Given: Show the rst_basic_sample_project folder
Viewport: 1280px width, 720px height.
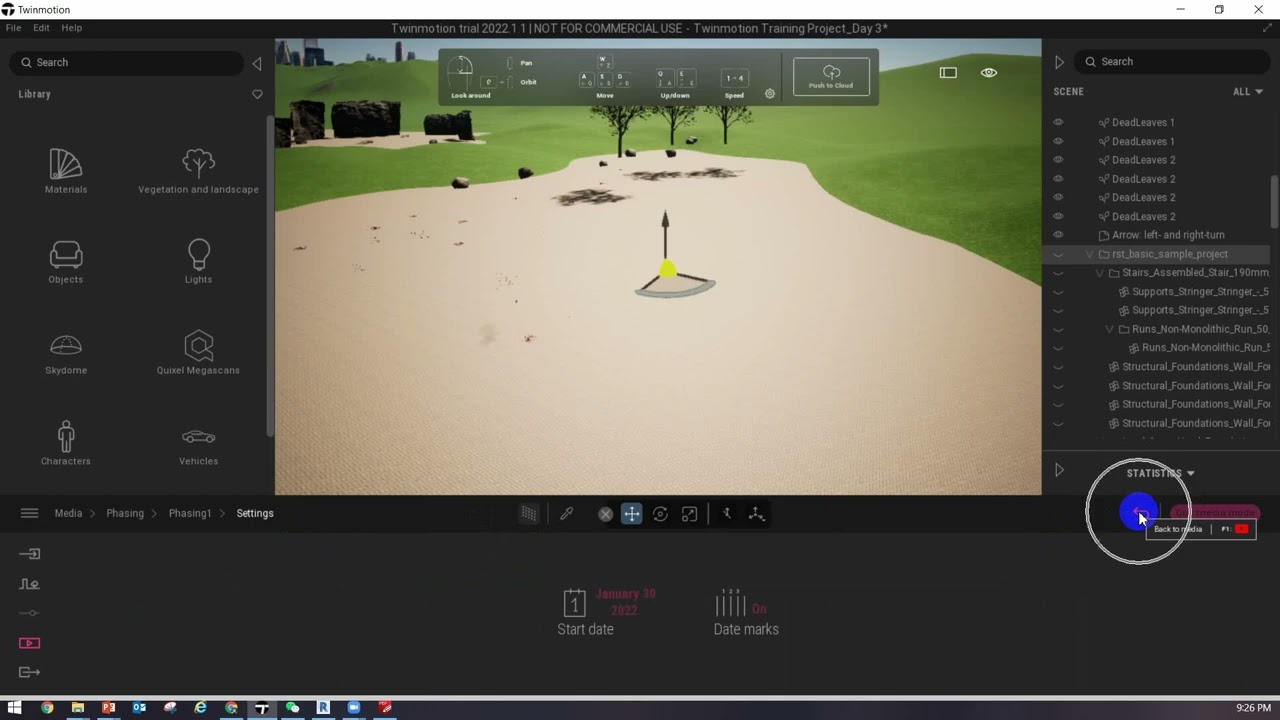Looking at the screenshot, I should tap(1058, 254).
